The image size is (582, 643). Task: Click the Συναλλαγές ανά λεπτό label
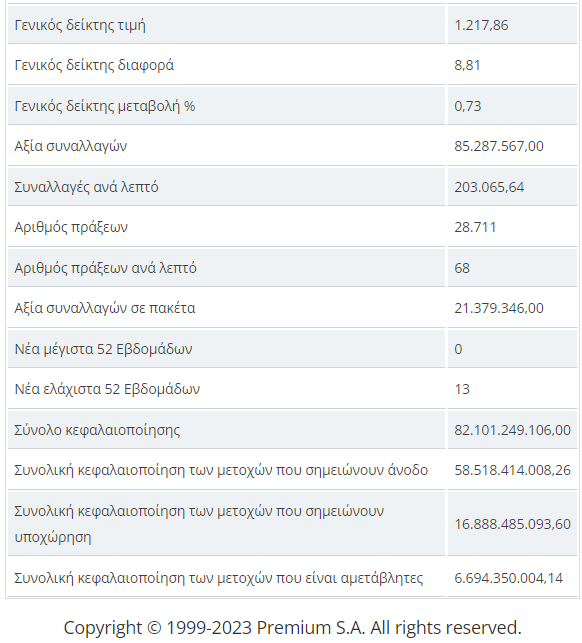(86, 187)
